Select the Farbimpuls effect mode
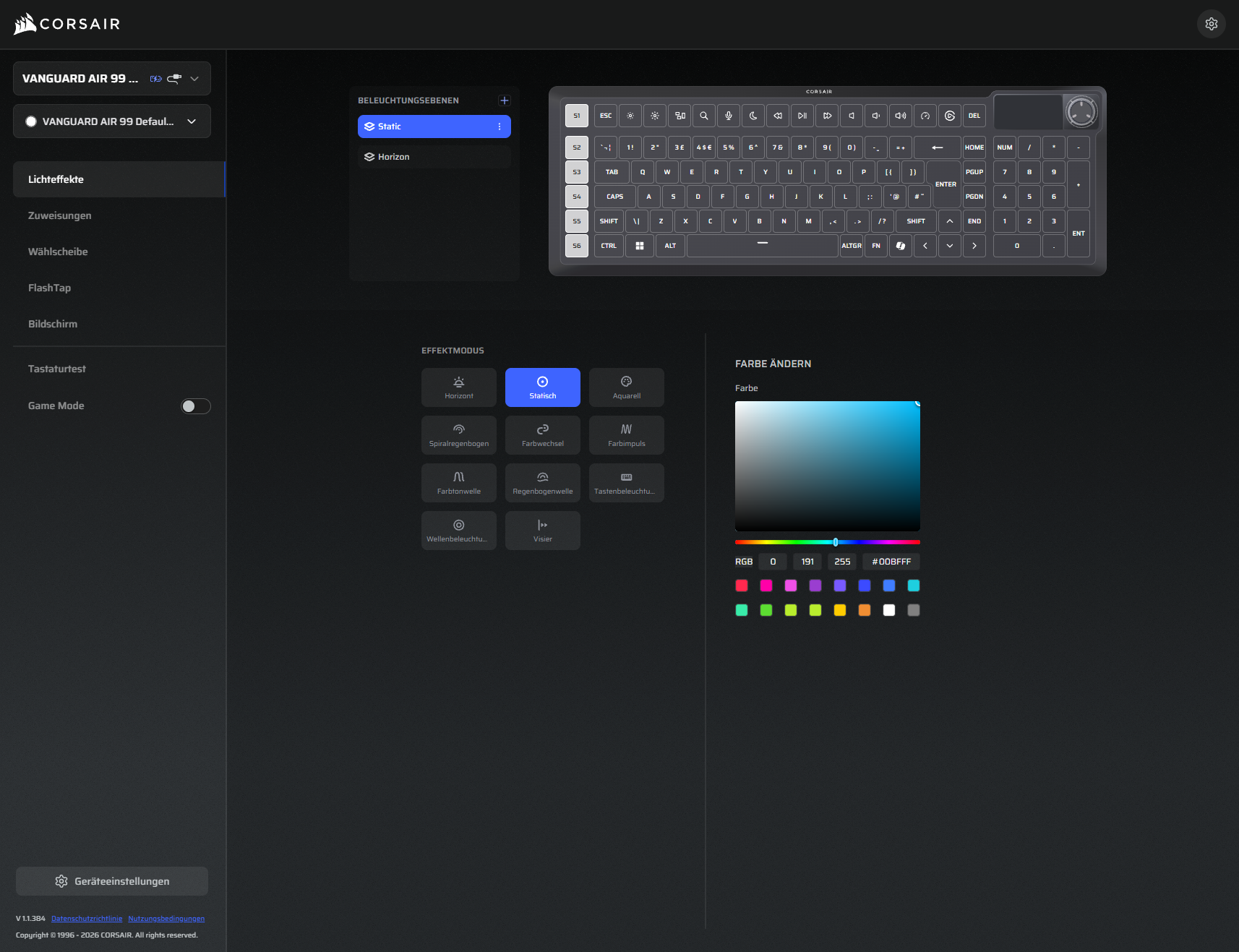 click(x=626, y=435)
